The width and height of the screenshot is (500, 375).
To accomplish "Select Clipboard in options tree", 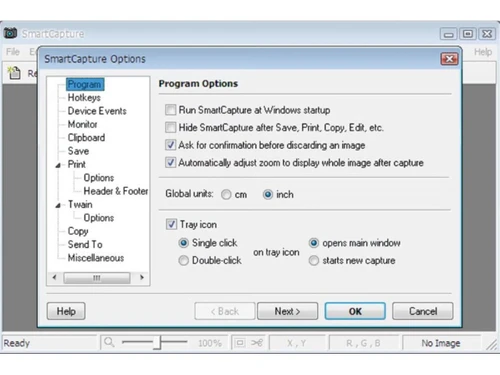I will click(86, 138).
